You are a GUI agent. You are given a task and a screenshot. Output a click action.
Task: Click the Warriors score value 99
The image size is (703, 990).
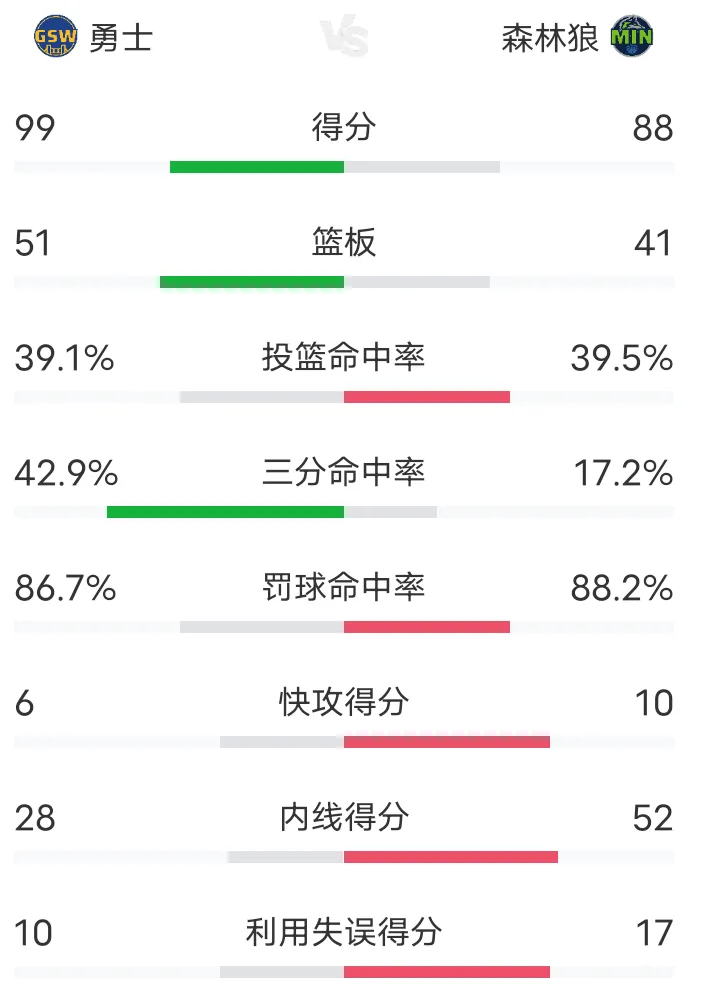coord(35,128)
